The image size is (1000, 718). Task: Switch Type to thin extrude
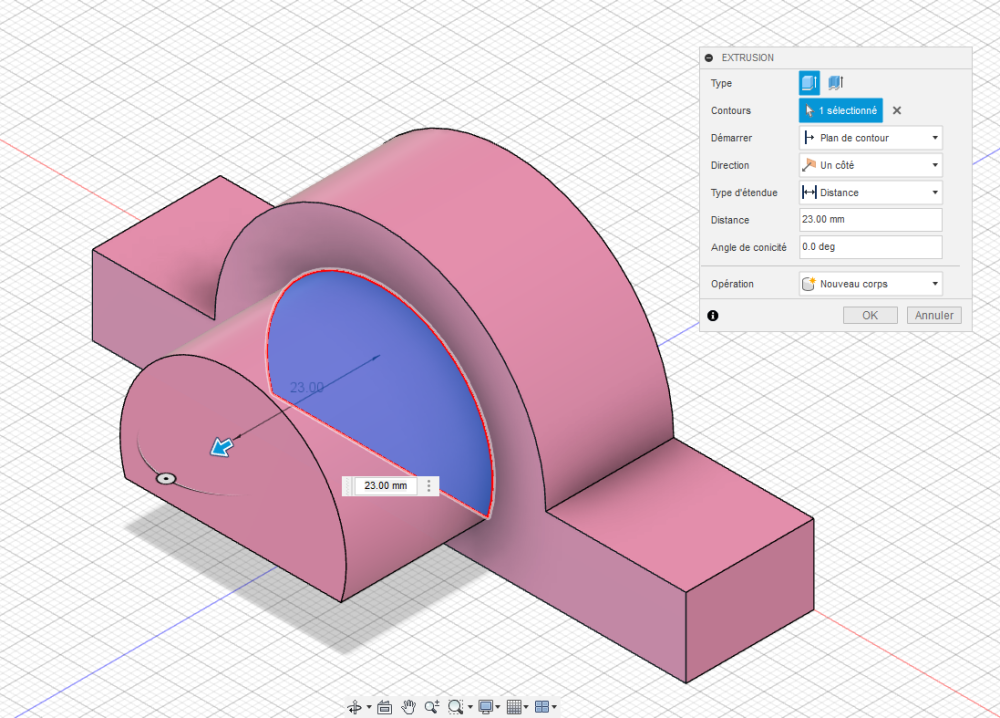pos(835,84)
